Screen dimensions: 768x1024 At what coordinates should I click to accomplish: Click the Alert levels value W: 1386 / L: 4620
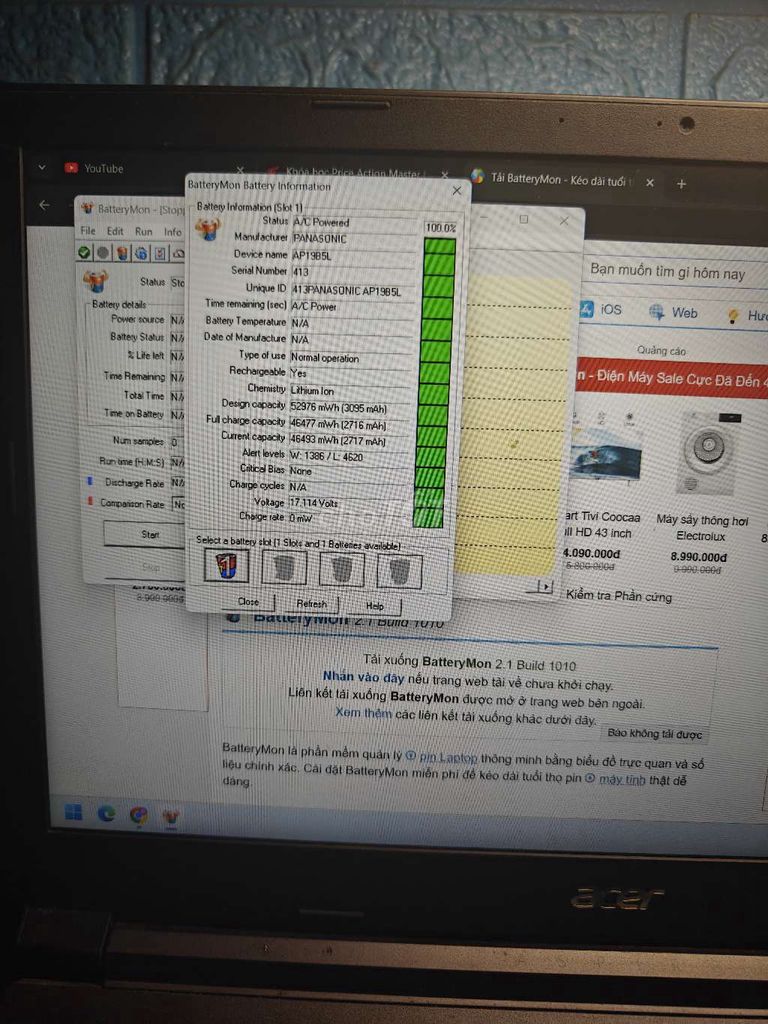point(326,456)
